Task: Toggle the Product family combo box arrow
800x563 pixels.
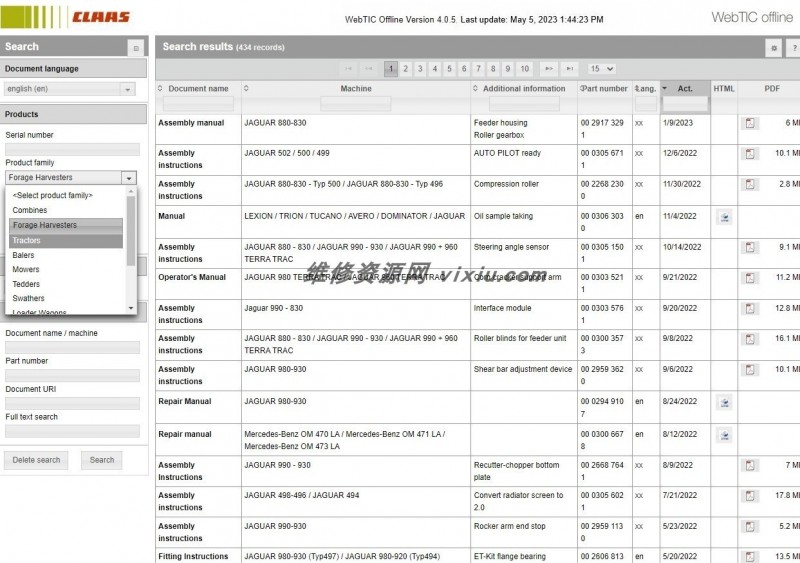Action: click(128, 177)
